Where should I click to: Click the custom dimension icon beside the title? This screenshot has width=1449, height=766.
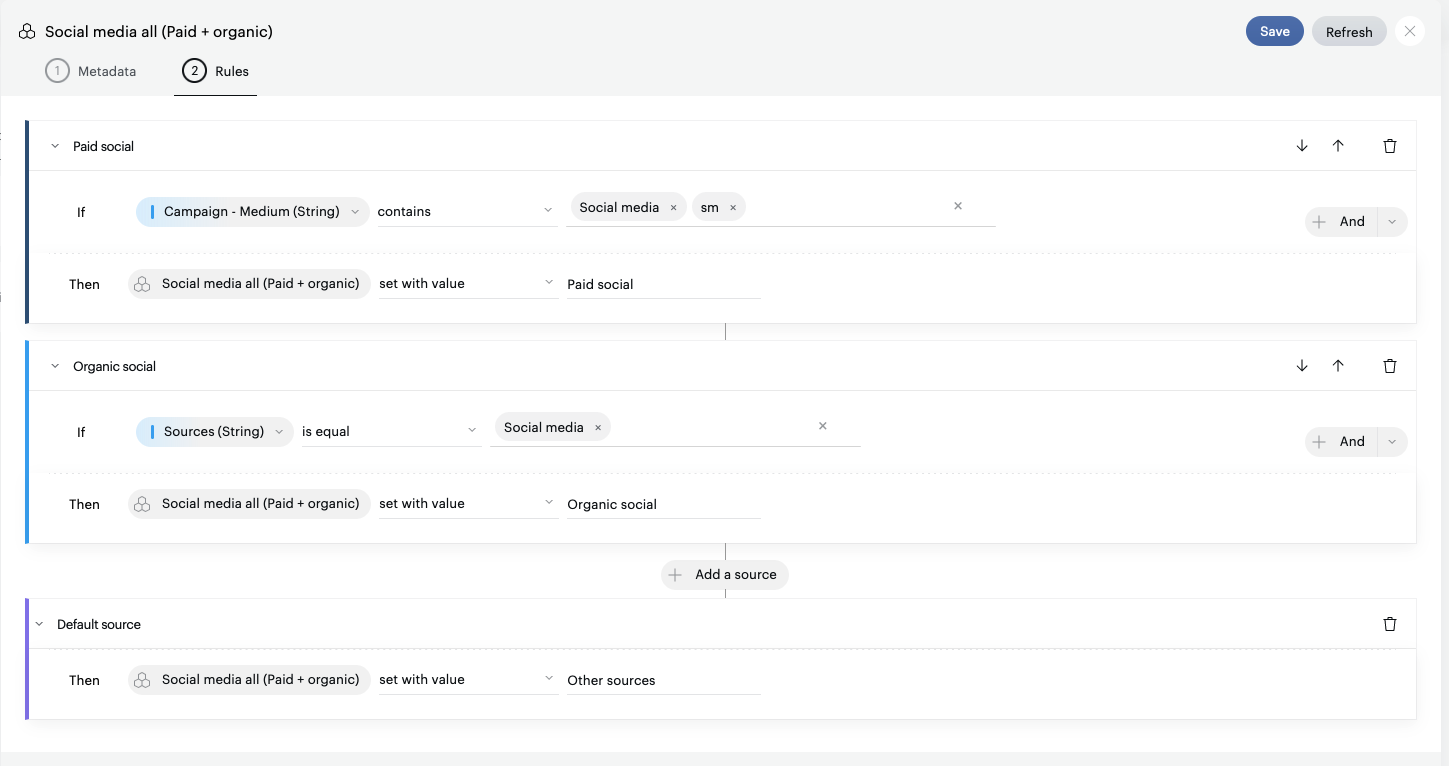(x=27, y=31)
